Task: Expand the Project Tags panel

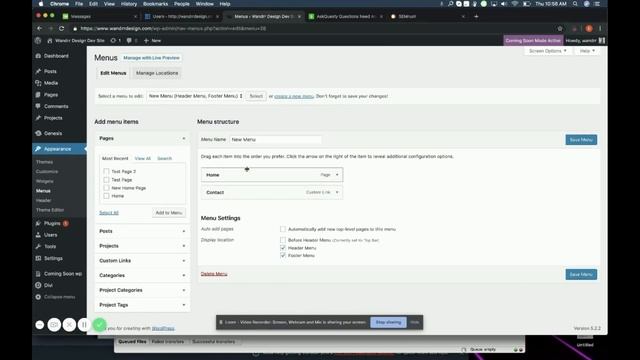Action: (184, 305)
